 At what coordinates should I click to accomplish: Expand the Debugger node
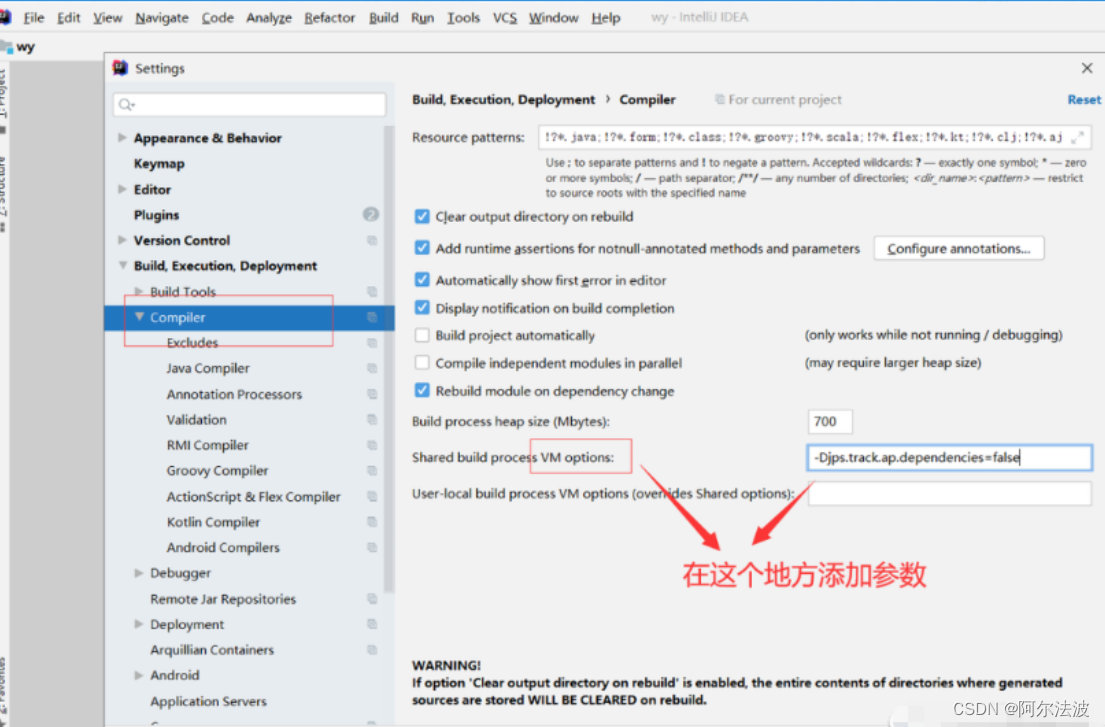click(x=139, y=573)
